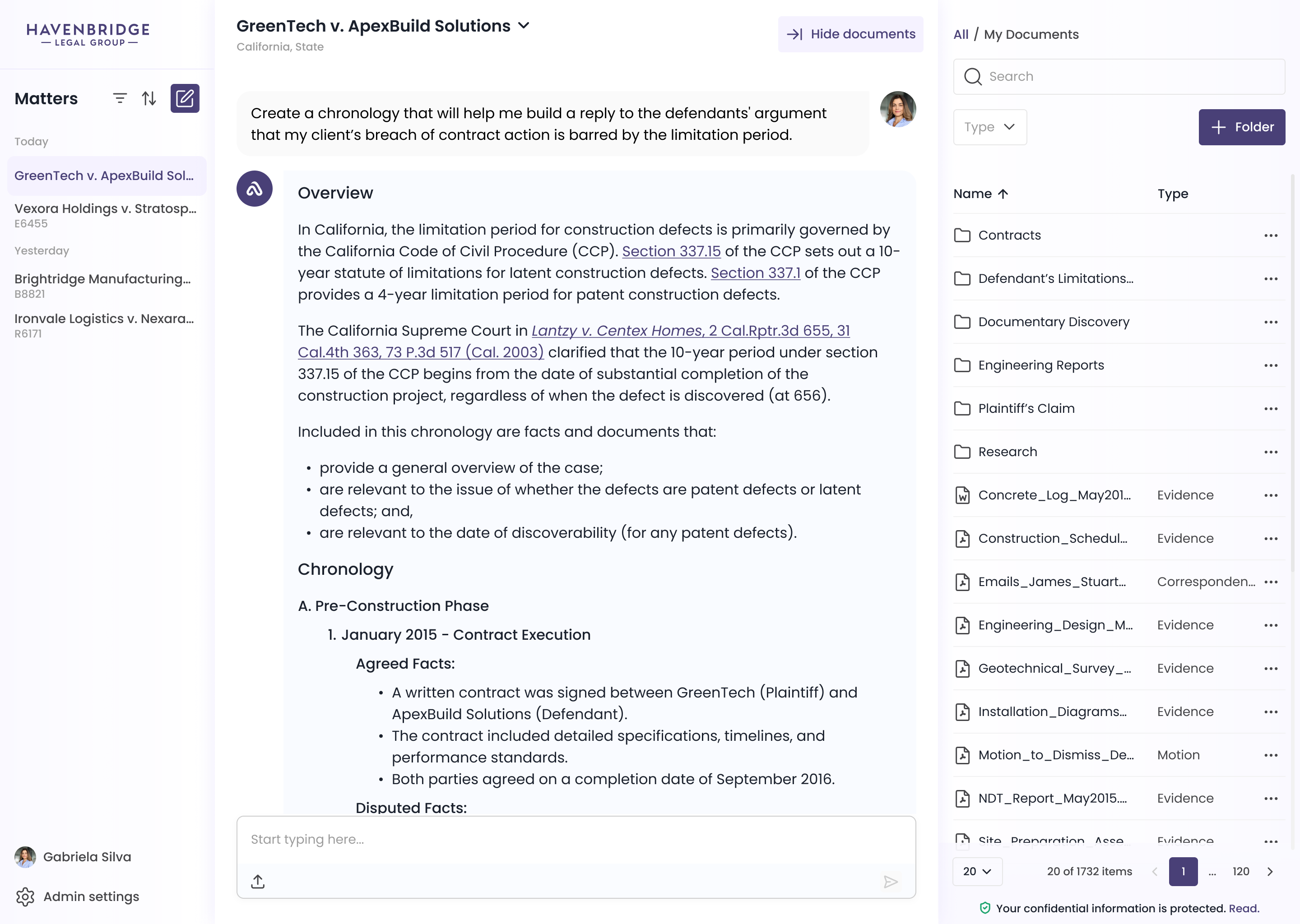Click the send message arrow icon

pyautogui.click(x=890, y=881)
